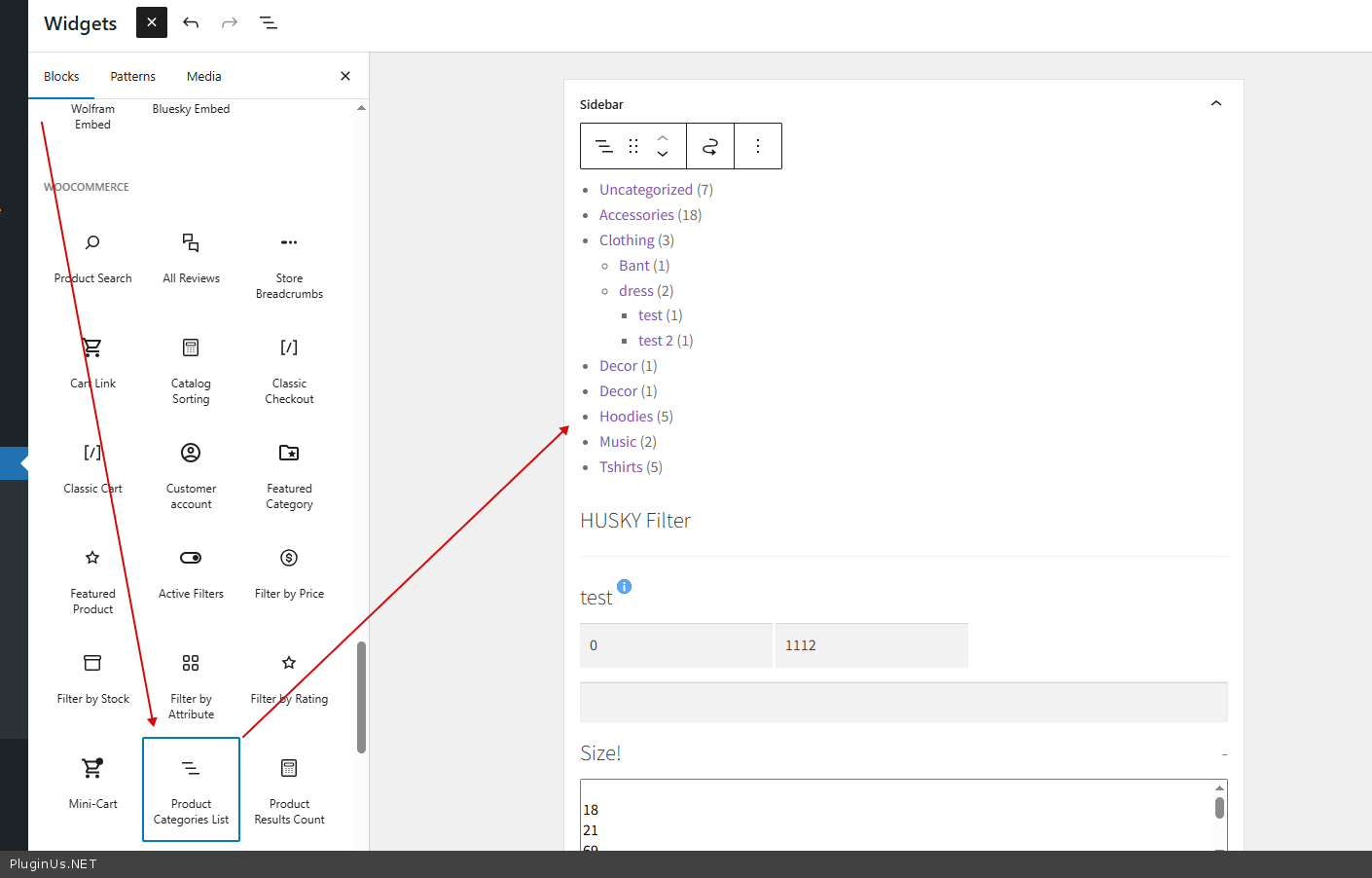Select the Catalog Sorting block
The height and width of the screenshot is (878, 1372).
coord(191,371)
